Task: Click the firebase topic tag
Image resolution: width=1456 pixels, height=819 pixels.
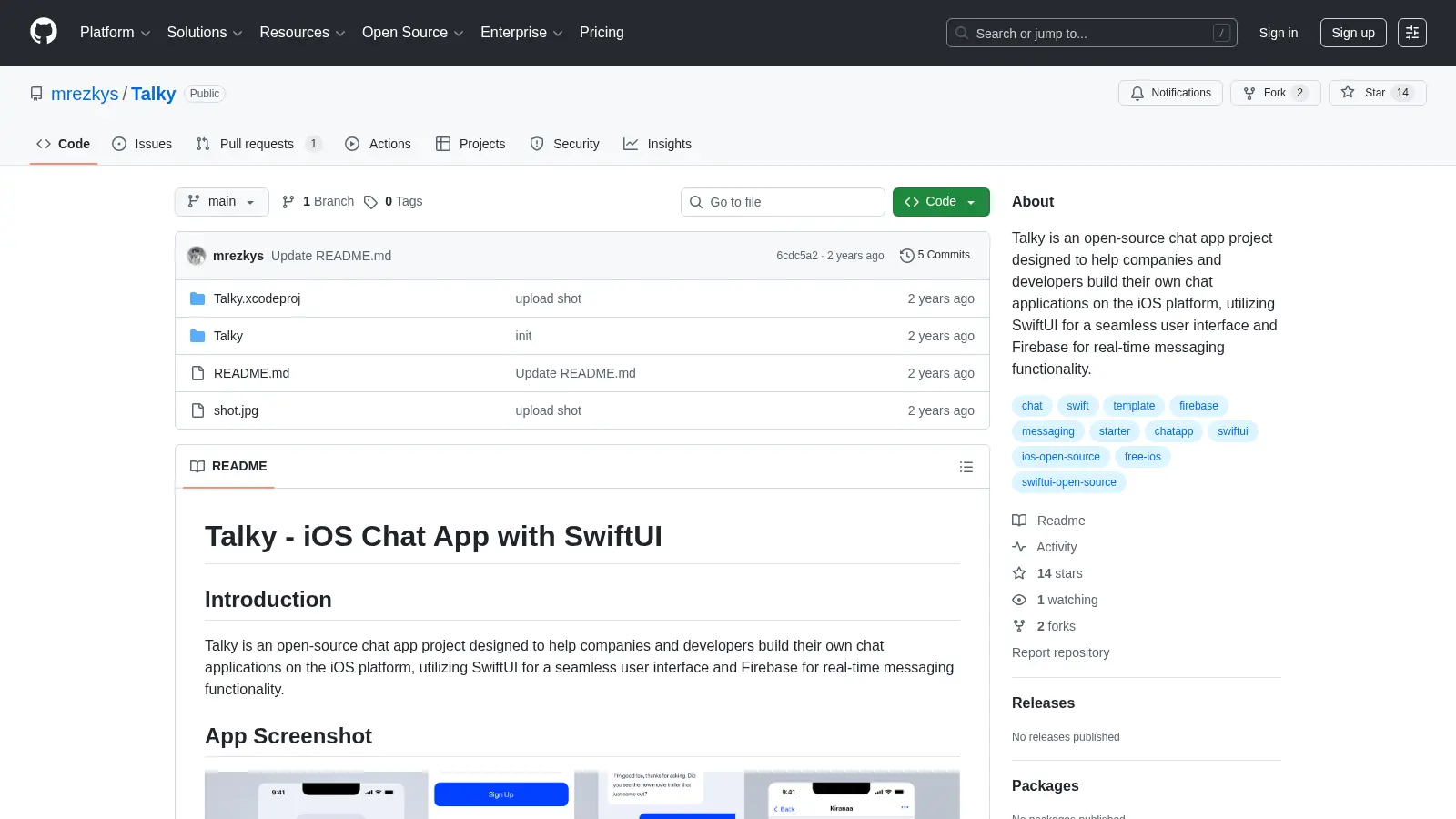Action: [1198, 406]
